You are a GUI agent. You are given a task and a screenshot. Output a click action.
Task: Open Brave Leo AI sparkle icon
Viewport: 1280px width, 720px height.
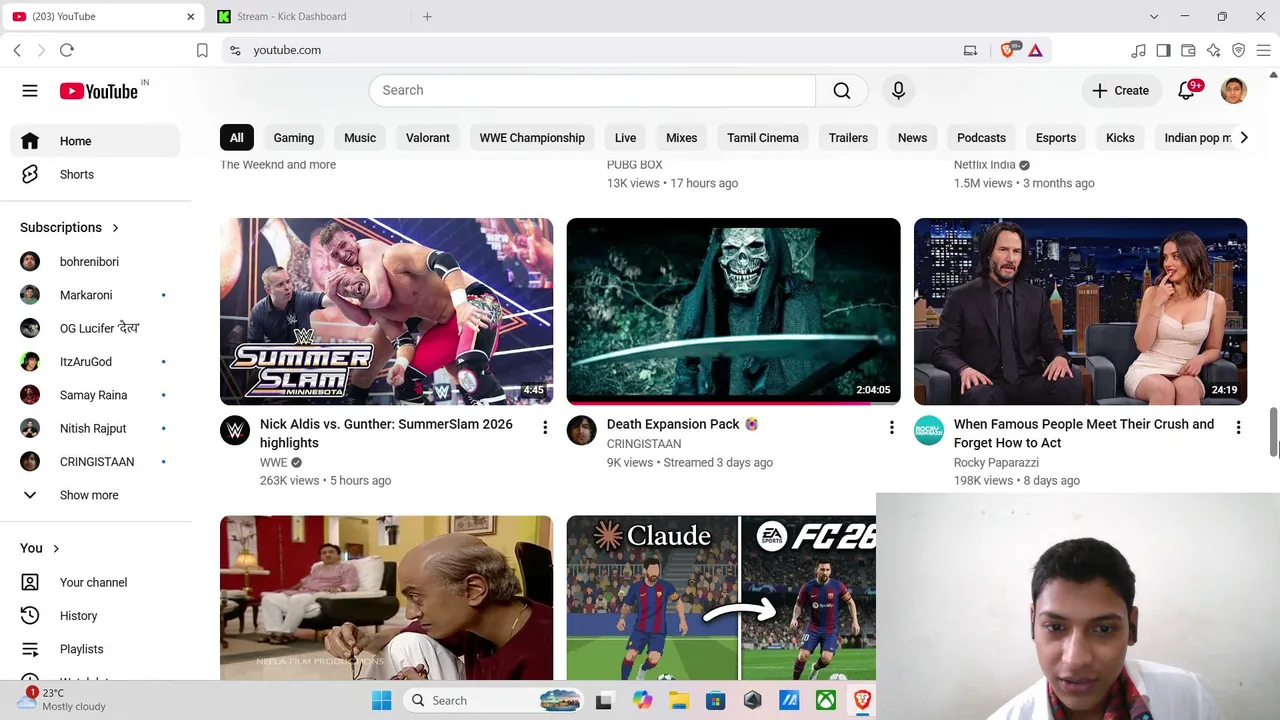1213,50
